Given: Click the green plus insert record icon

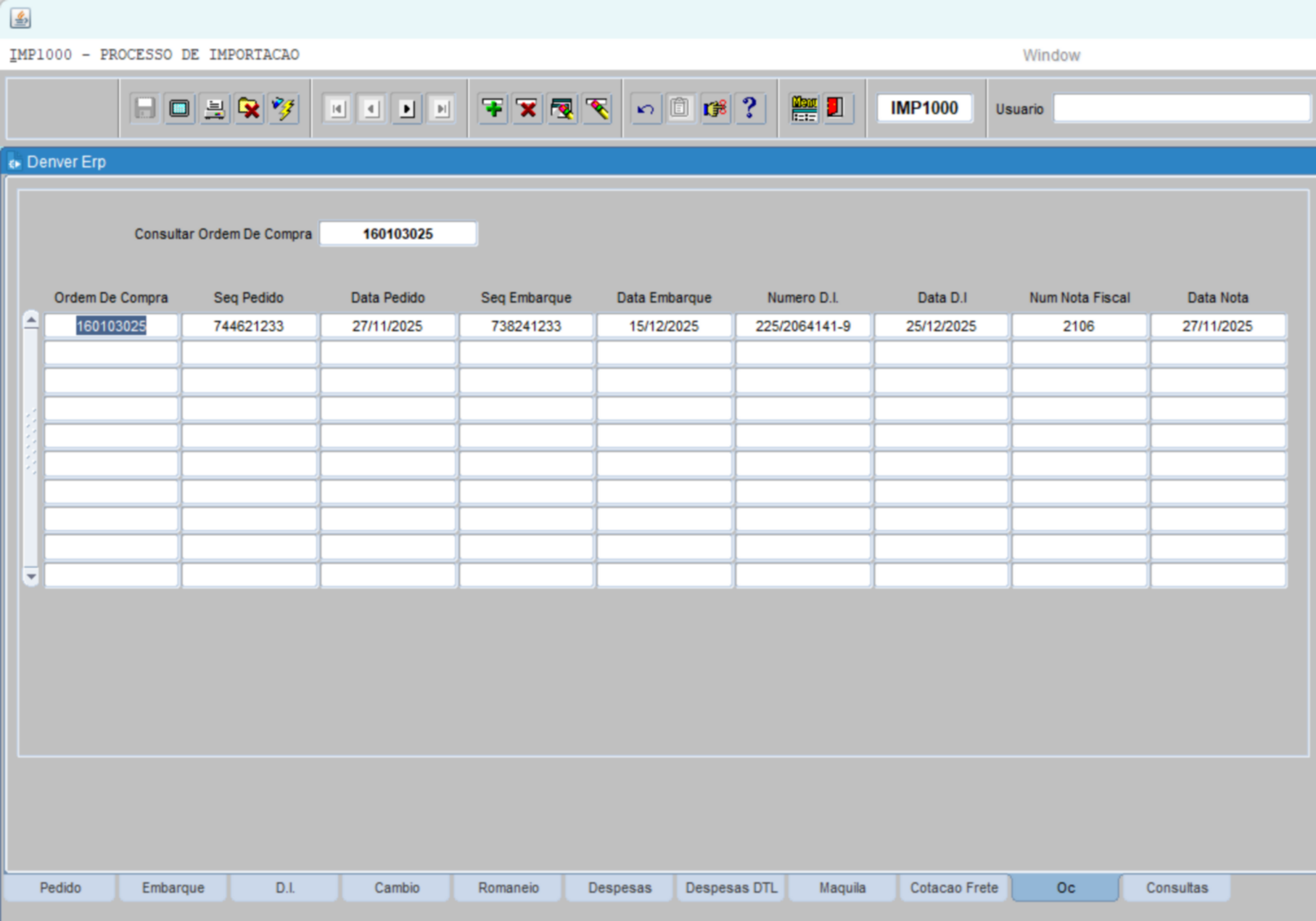Looking at the screenshot, I should click(x=493, y=109).
